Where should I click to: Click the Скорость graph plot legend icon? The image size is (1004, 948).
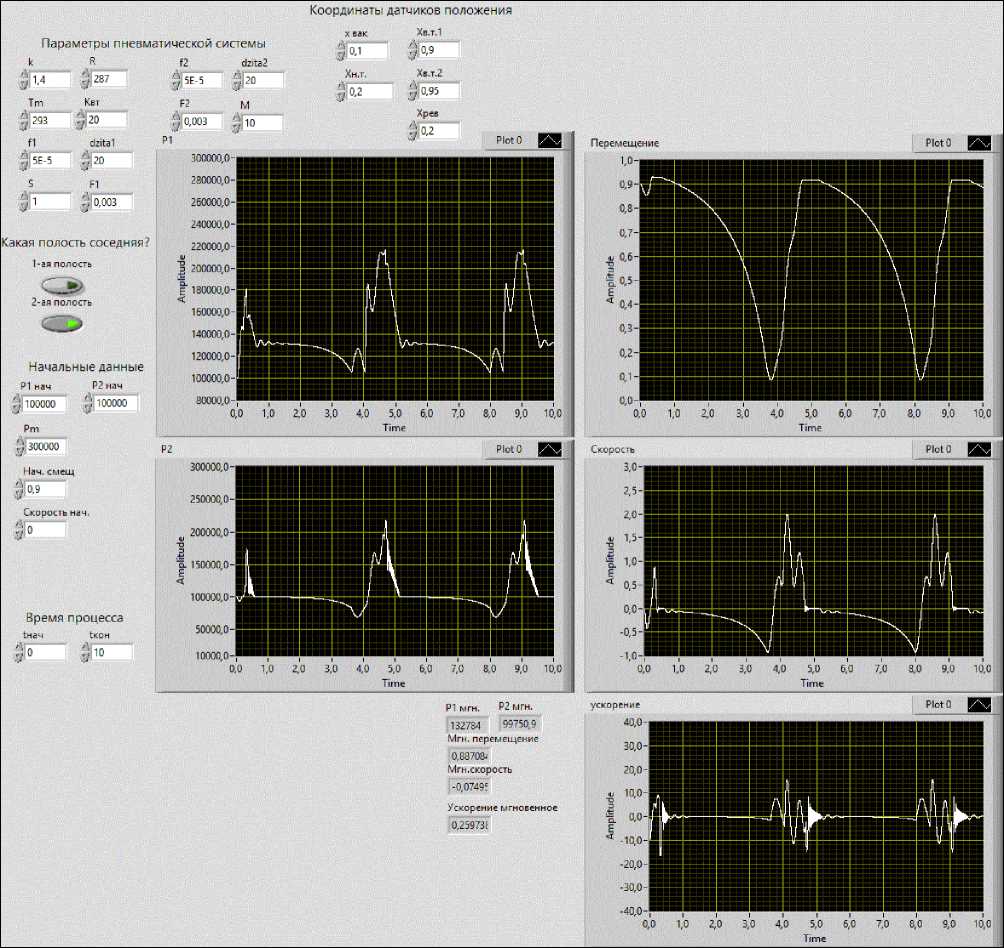pyautogui.click(x=980, y=449)
